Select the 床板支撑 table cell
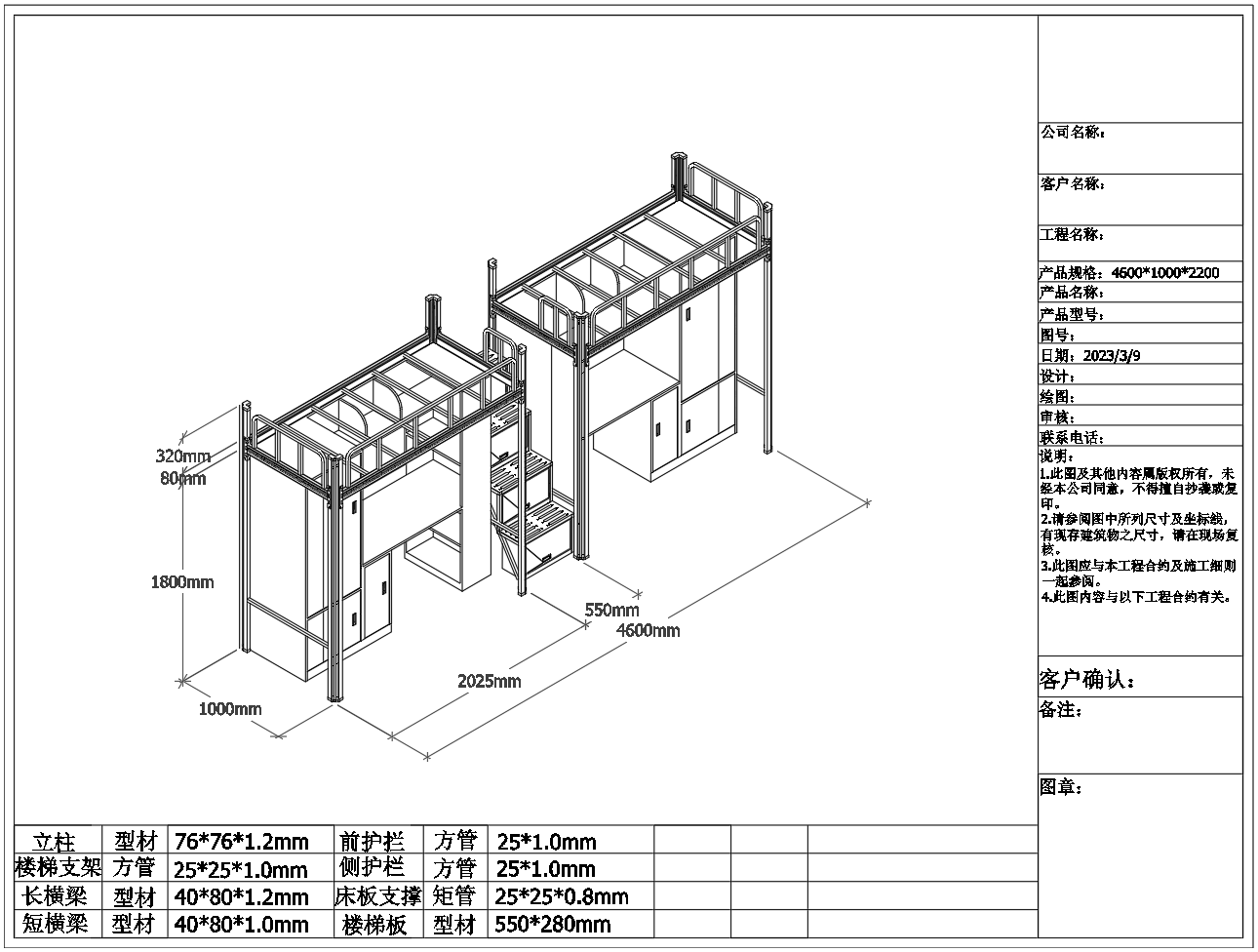 (377, 896)
